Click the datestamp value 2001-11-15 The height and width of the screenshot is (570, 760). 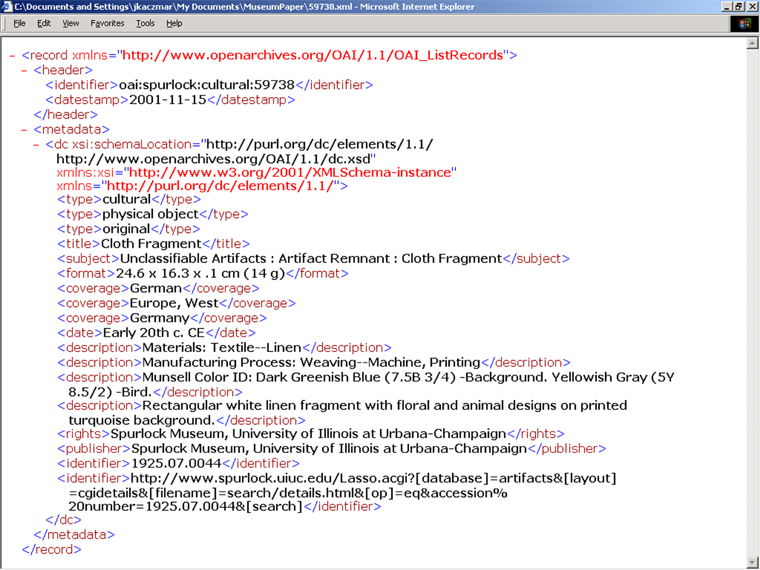tap(168, 100)
